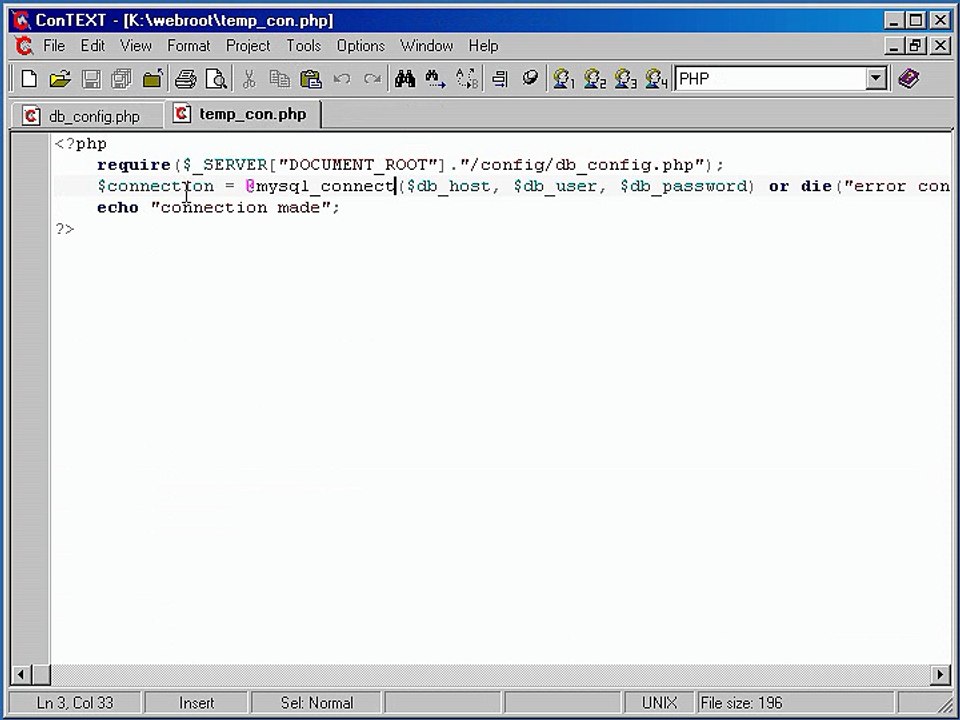Run user command key 2
Viewport: 960px width, 720px height.
[594, 79]
